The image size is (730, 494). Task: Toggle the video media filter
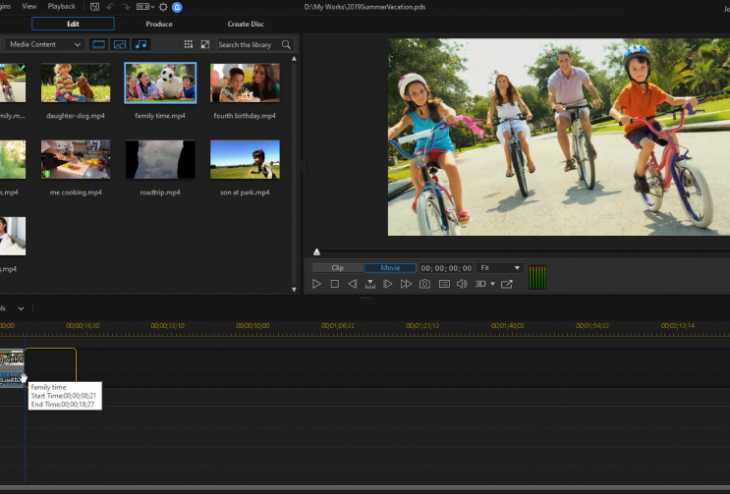click(99, 44)
